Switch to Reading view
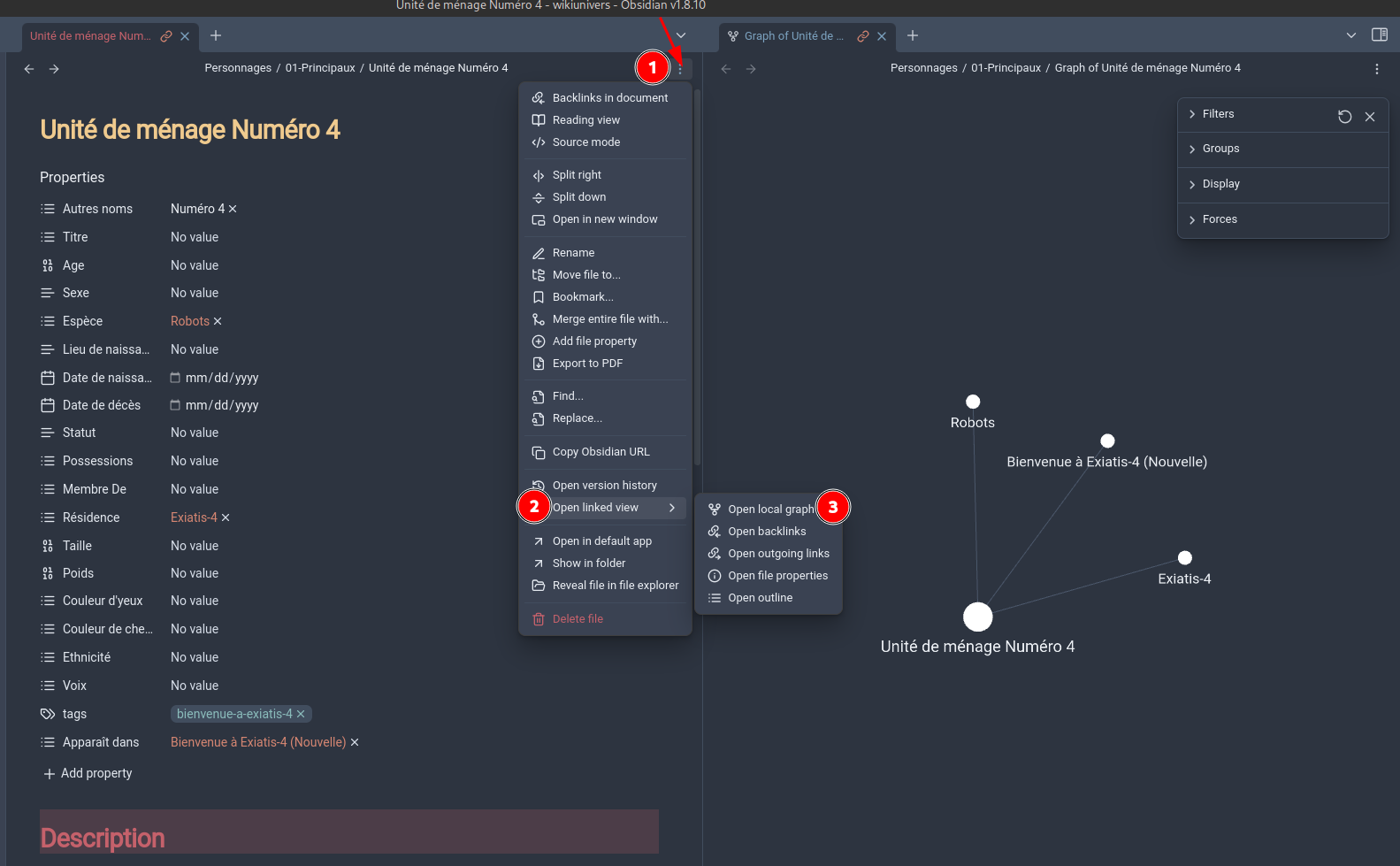 (585, 120)
